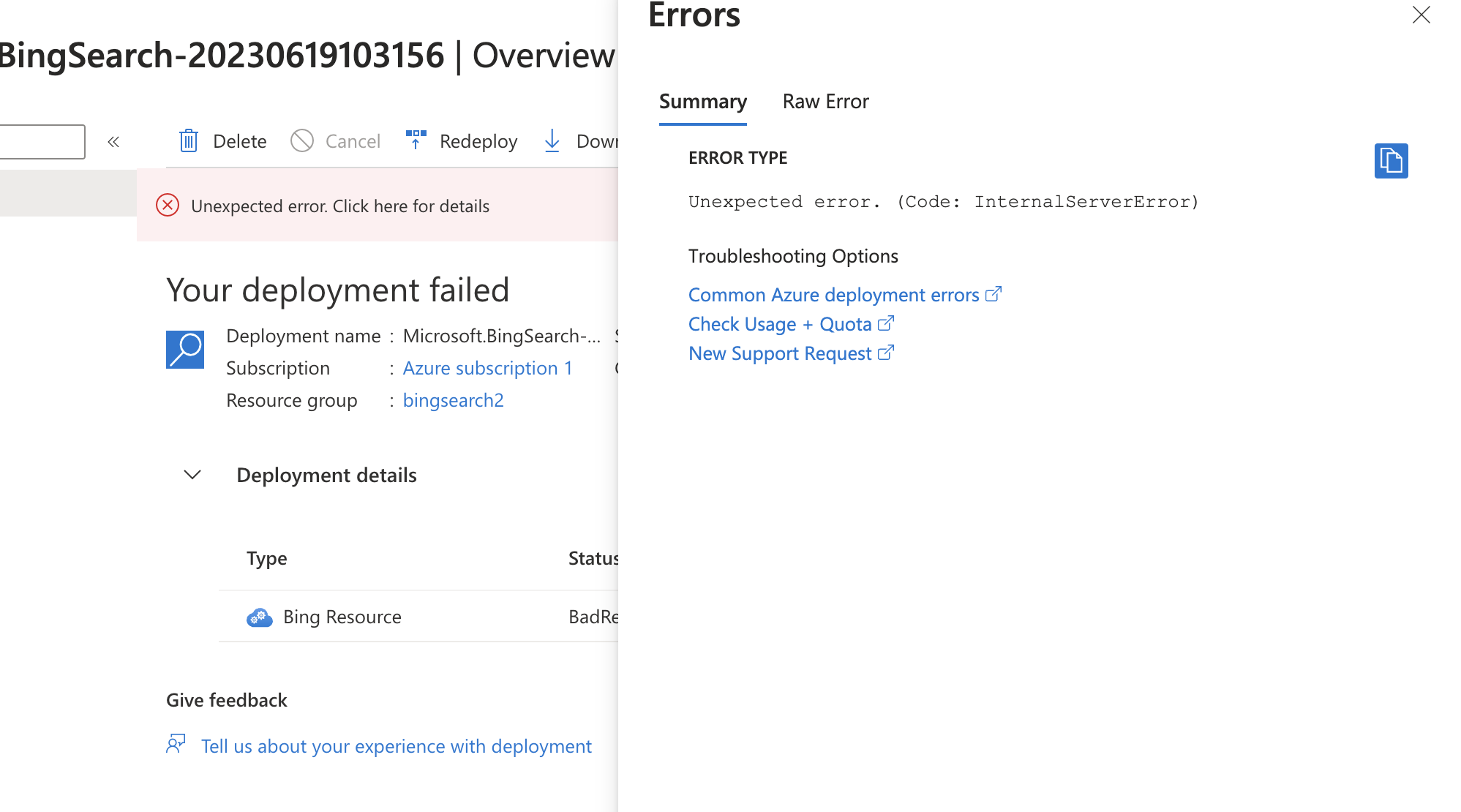
Task: Click the feedback person icon
Action: (176, 744)
